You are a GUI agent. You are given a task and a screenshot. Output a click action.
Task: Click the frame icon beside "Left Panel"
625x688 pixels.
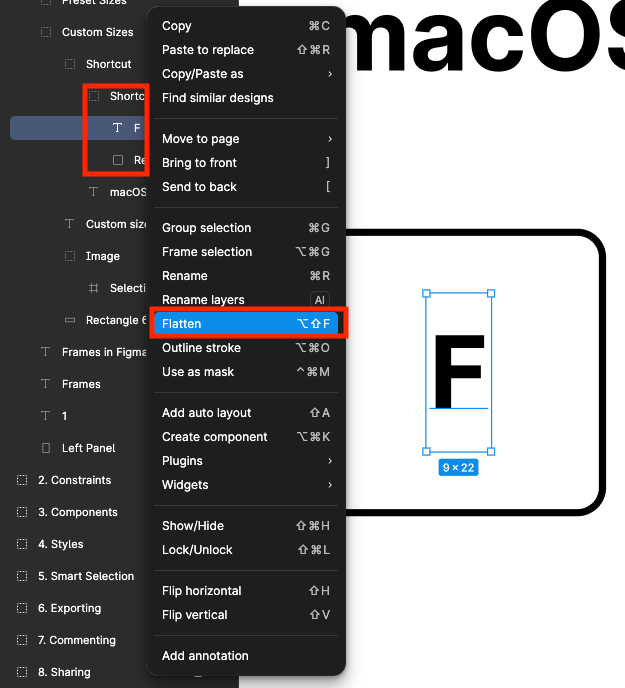[45, 448]
